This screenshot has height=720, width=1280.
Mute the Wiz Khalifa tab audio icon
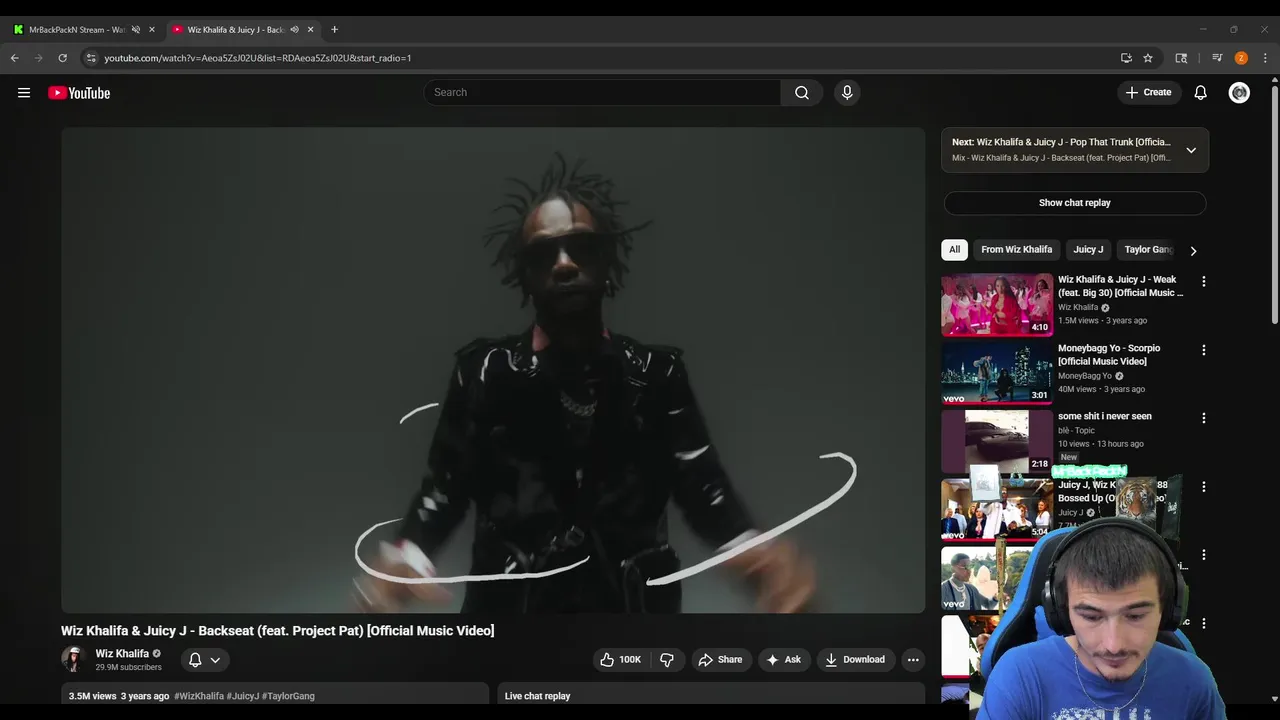click(294, 29)
